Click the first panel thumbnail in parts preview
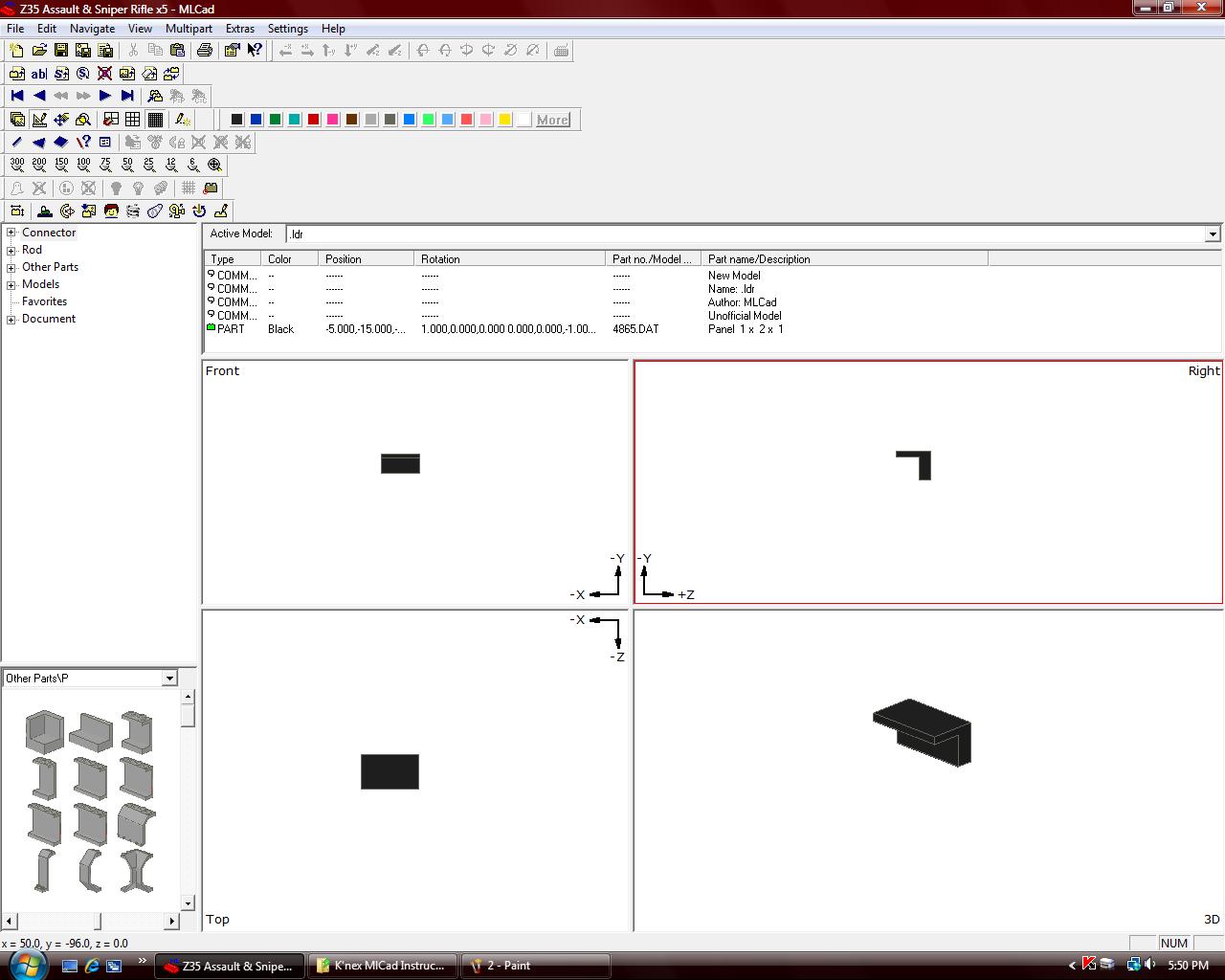Image resolution: width=1225 pixels, height=980 pixels. click(44, 732)
